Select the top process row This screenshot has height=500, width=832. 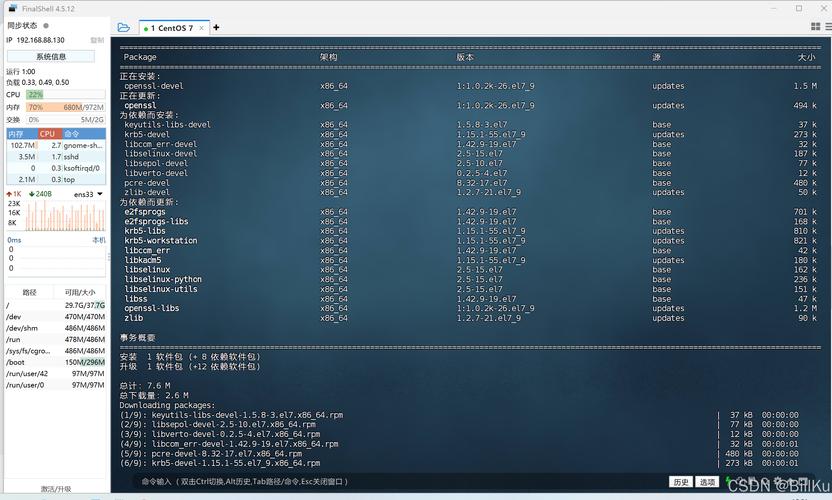tap(56, 180)
